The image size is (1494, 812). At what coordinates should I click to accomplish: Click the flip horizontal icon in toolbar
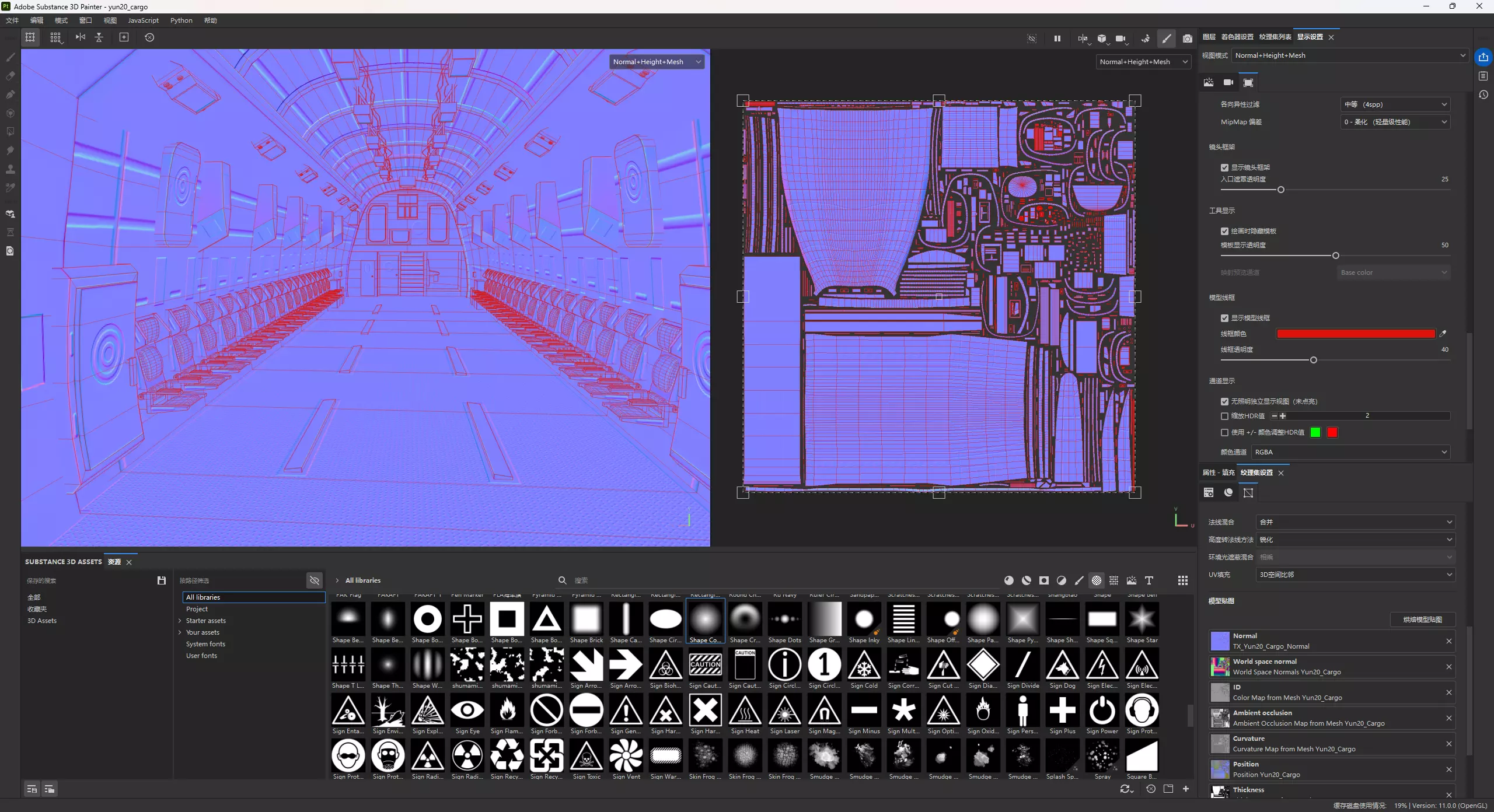pyautogui.click(x=81, y=37)
